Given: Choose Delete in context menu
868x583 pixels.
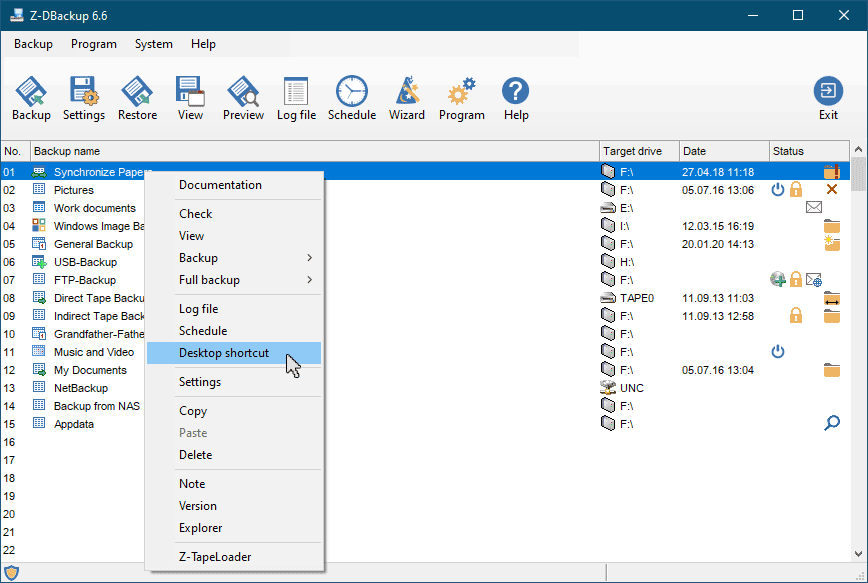Looking at the screenshot, I should coord(234,455).
